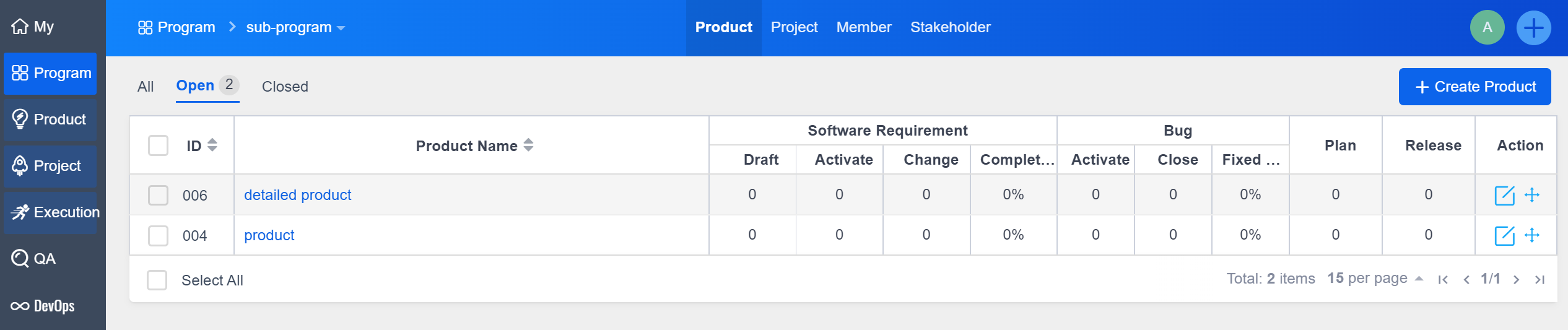Open the detailed product link
The width and height of the screenshot is (1568, 330).
click(297, 195)
